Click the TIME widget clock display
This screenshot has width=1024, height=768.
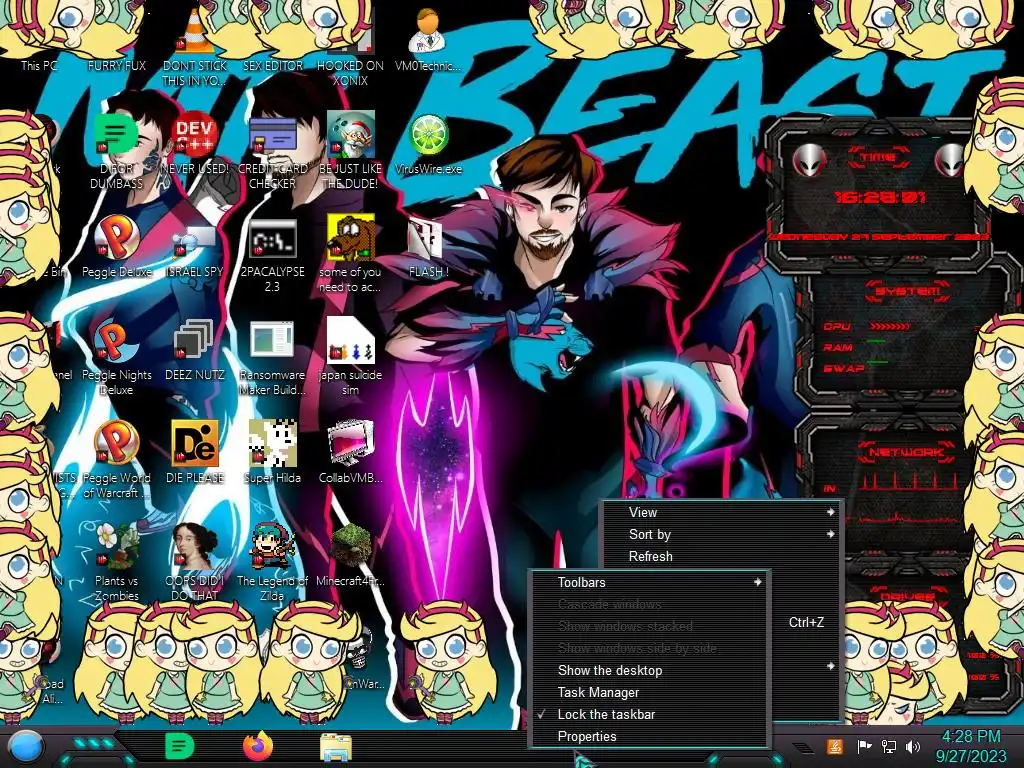[x=880, y=197]
